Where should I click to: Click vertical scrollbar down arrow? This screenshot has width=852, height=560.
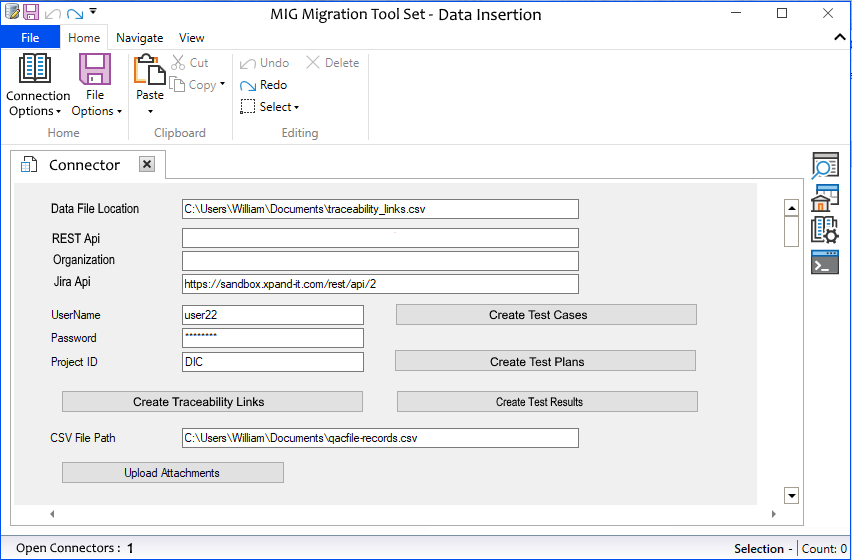[792, 495]
